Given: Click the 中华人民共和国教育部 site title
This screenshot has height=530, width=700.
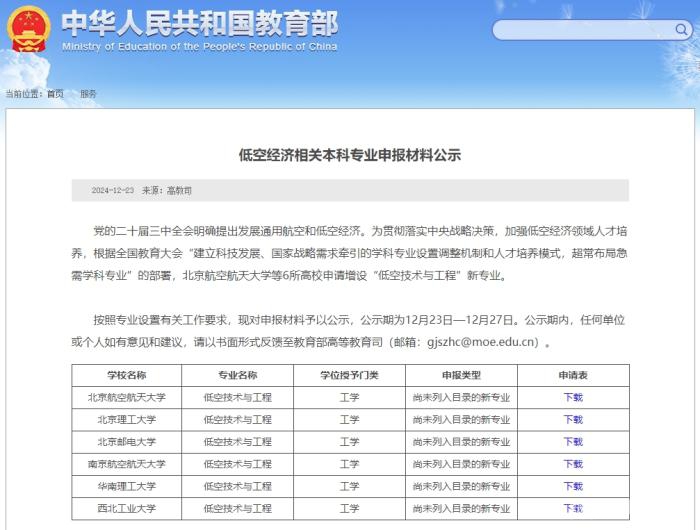Looking at the screenshot, I should coord(199,23).
